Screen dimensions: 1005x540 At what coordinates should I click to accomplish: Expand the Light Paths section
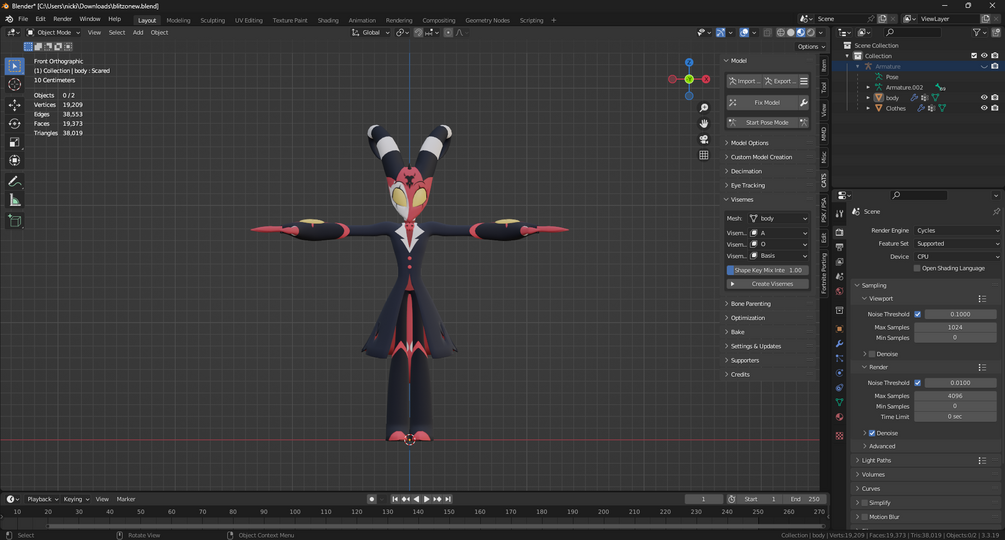[x=876, y=461]
